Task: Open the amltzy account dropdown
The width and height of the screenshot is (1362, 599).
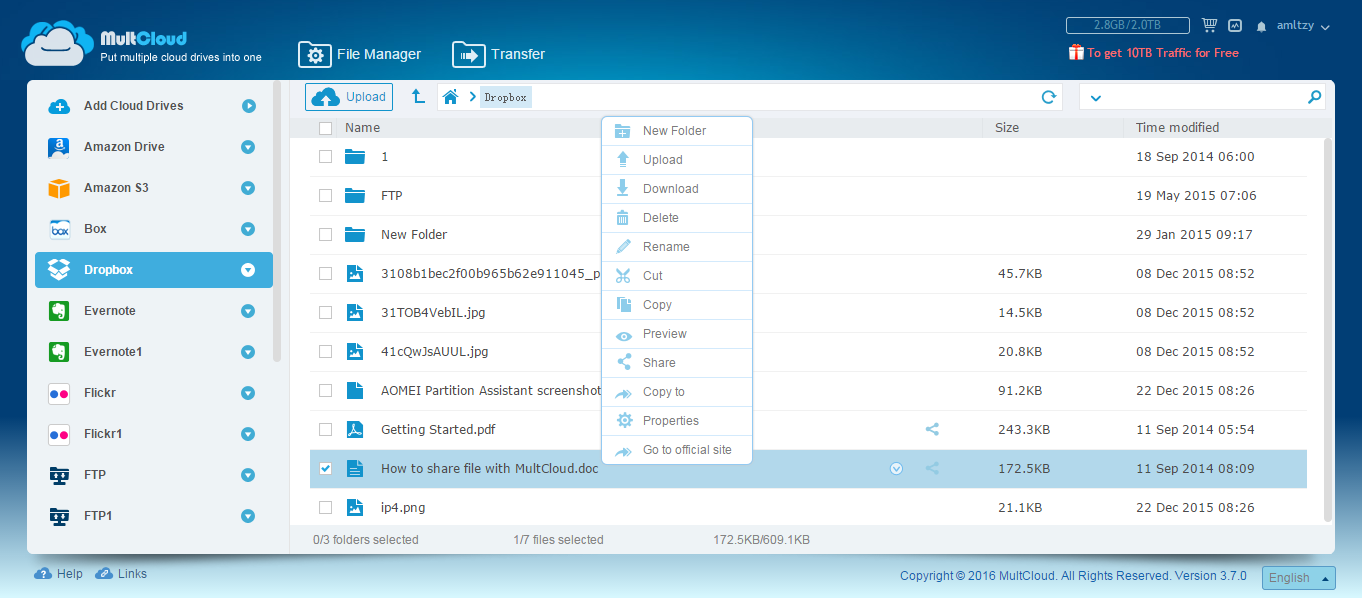Action: click(1303, 26)
